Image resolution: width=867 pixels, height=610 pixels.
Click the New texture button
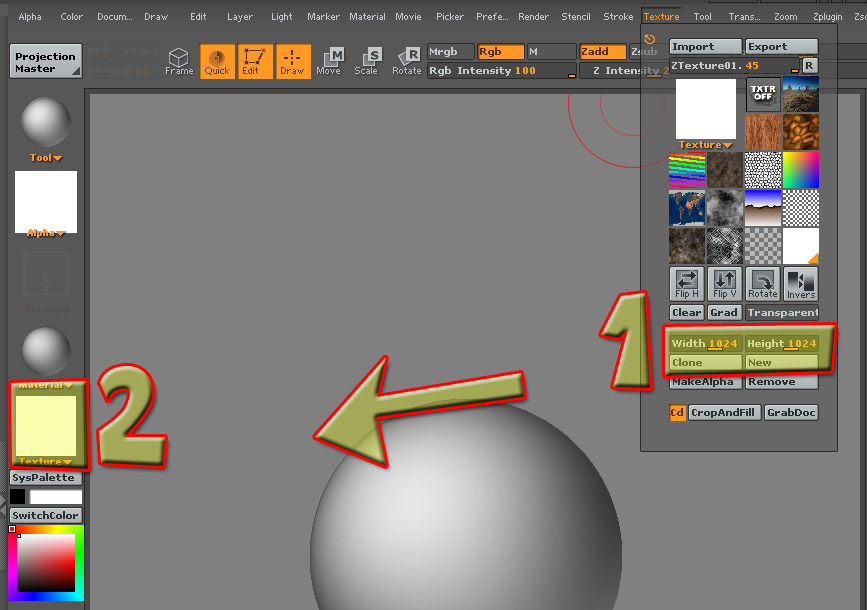click(781, 363)
